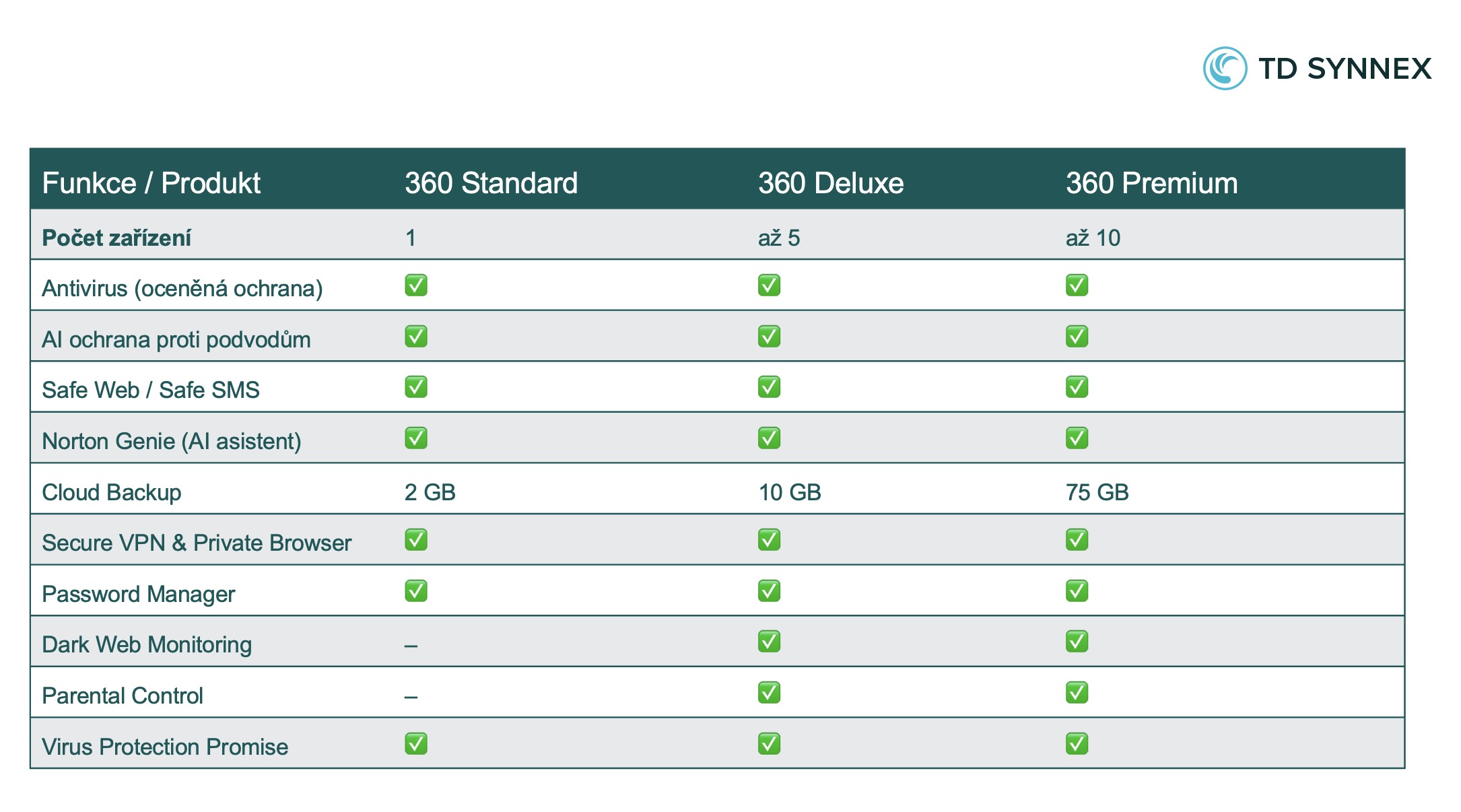The image size is (1461, 812).
Task: Click the Počet zařízení row label
Action: pos(116,238)
